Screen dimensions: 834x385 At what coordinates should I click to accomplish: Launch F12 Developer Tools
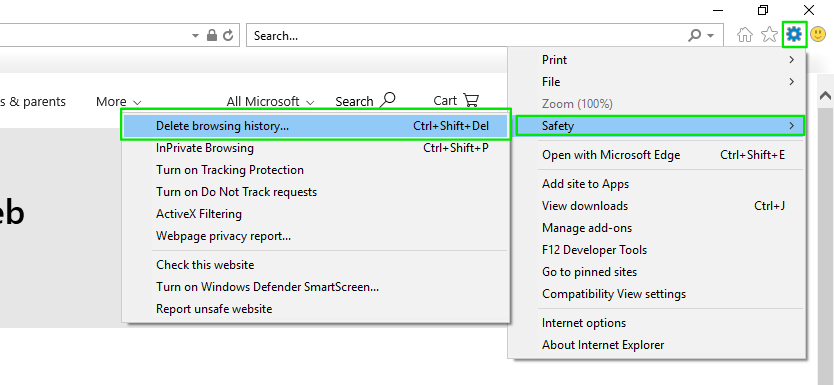tap(658, 250)
